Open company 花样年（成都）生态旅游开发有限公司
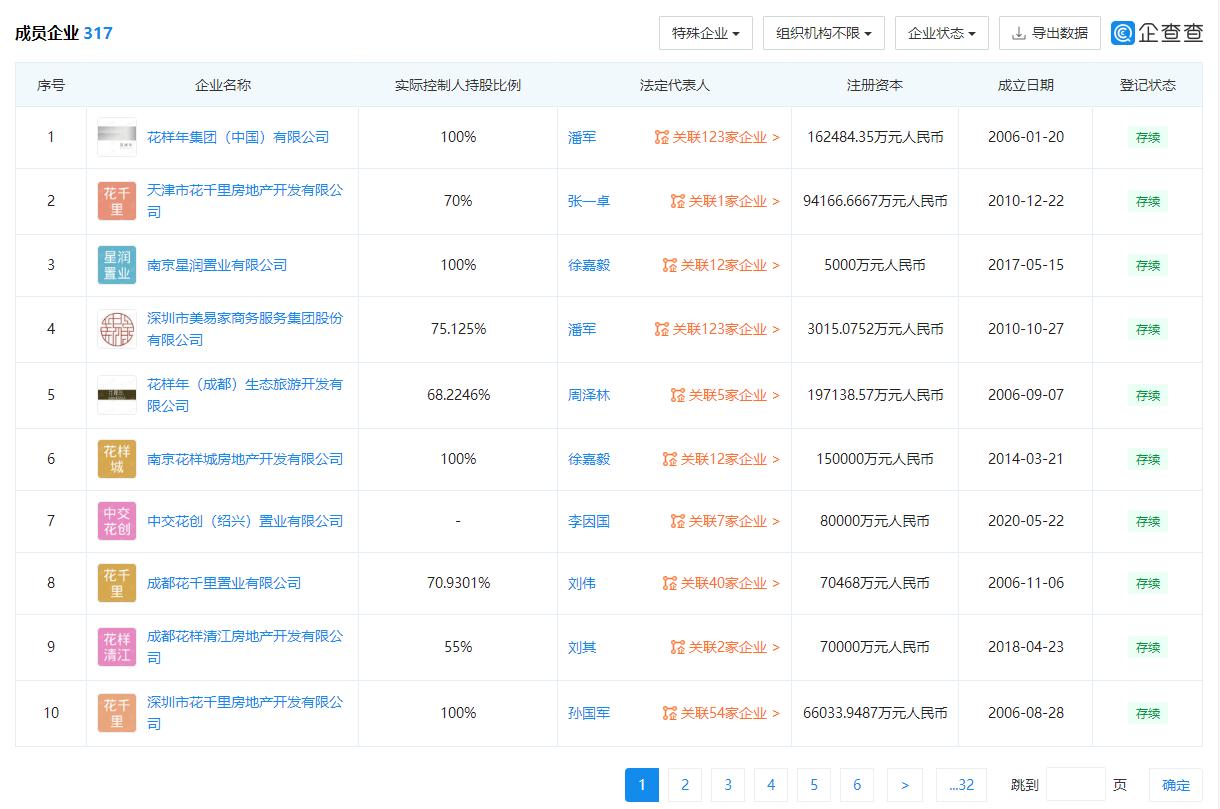1220x809 pixels. point(245,395)
